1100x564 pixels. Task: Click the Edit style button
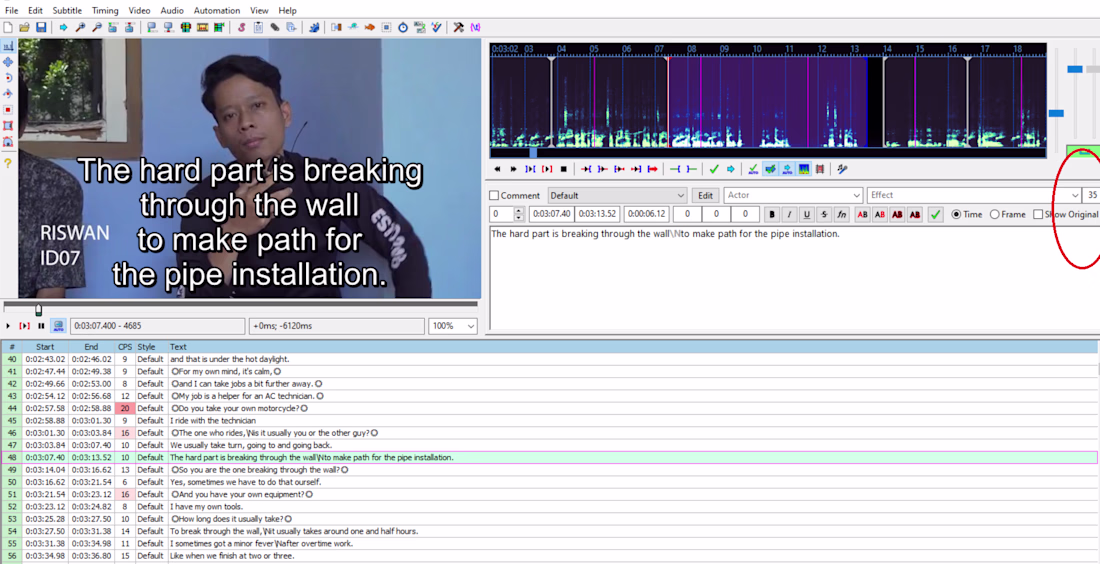[x=706, y=196]
